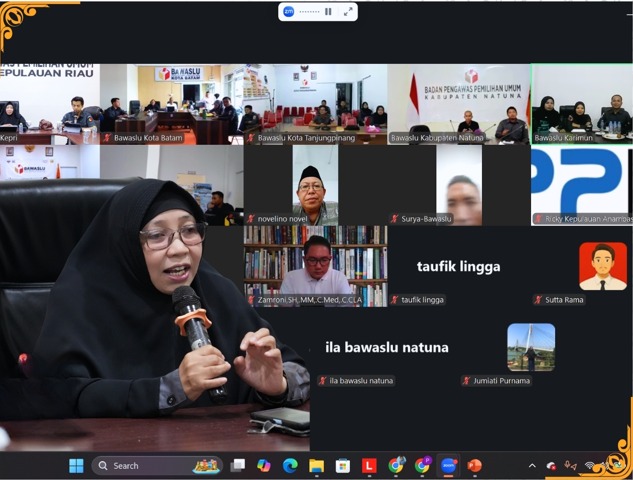The height and width of the screenshot is (480, 633).
Task: Click muted mic icon for ila bawaslu natuna
Action: click(x=323, y=381)
